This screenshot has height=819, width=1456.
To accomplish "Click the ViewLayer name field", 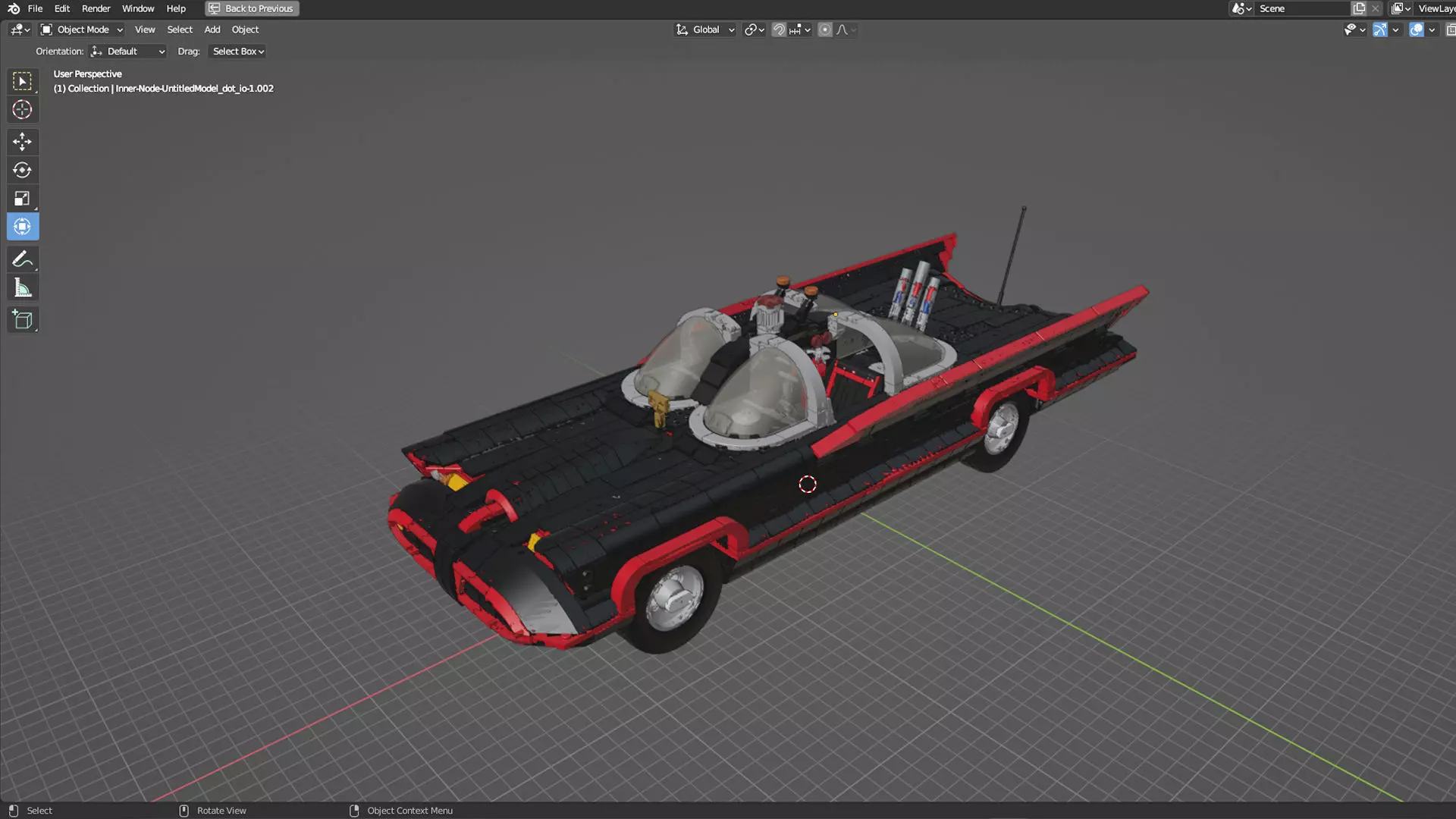I will click(1436, 8).
